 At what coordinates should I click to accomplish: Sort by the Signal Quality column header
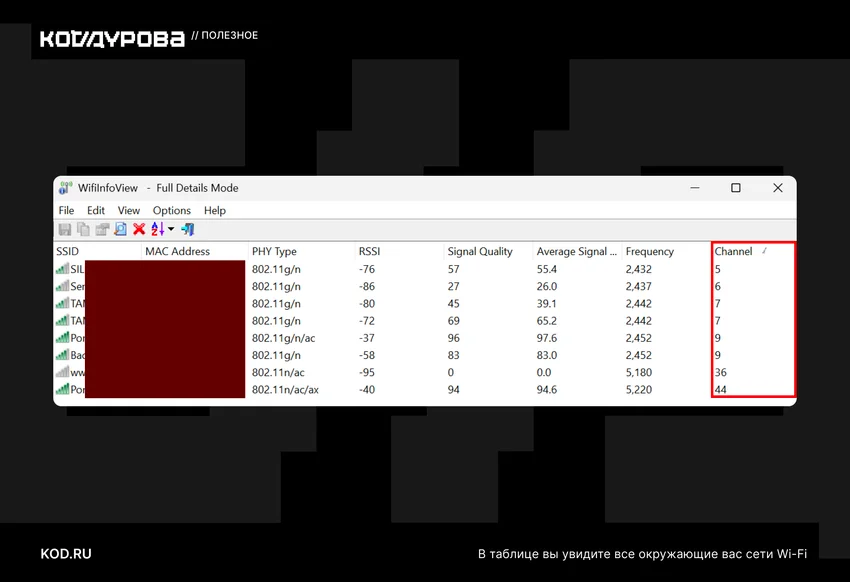488,251
